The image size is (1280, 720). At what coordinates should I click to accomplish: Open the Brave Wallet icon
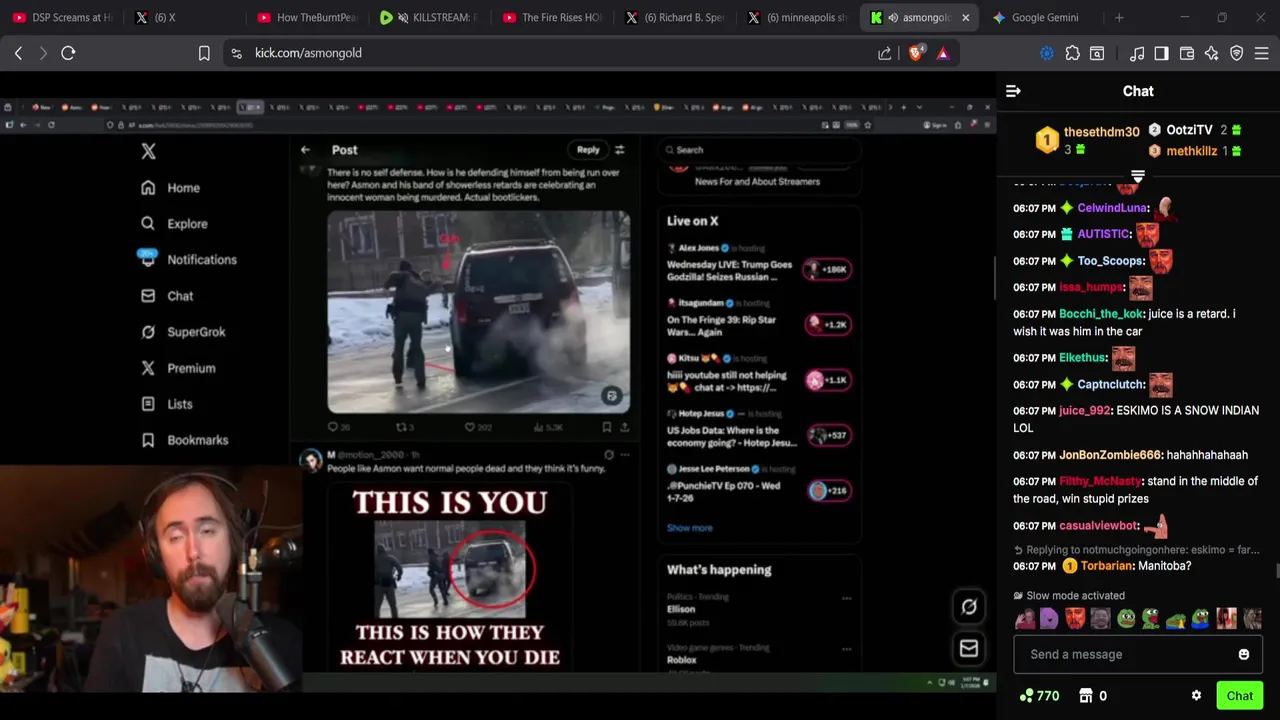pos(1187,53)
